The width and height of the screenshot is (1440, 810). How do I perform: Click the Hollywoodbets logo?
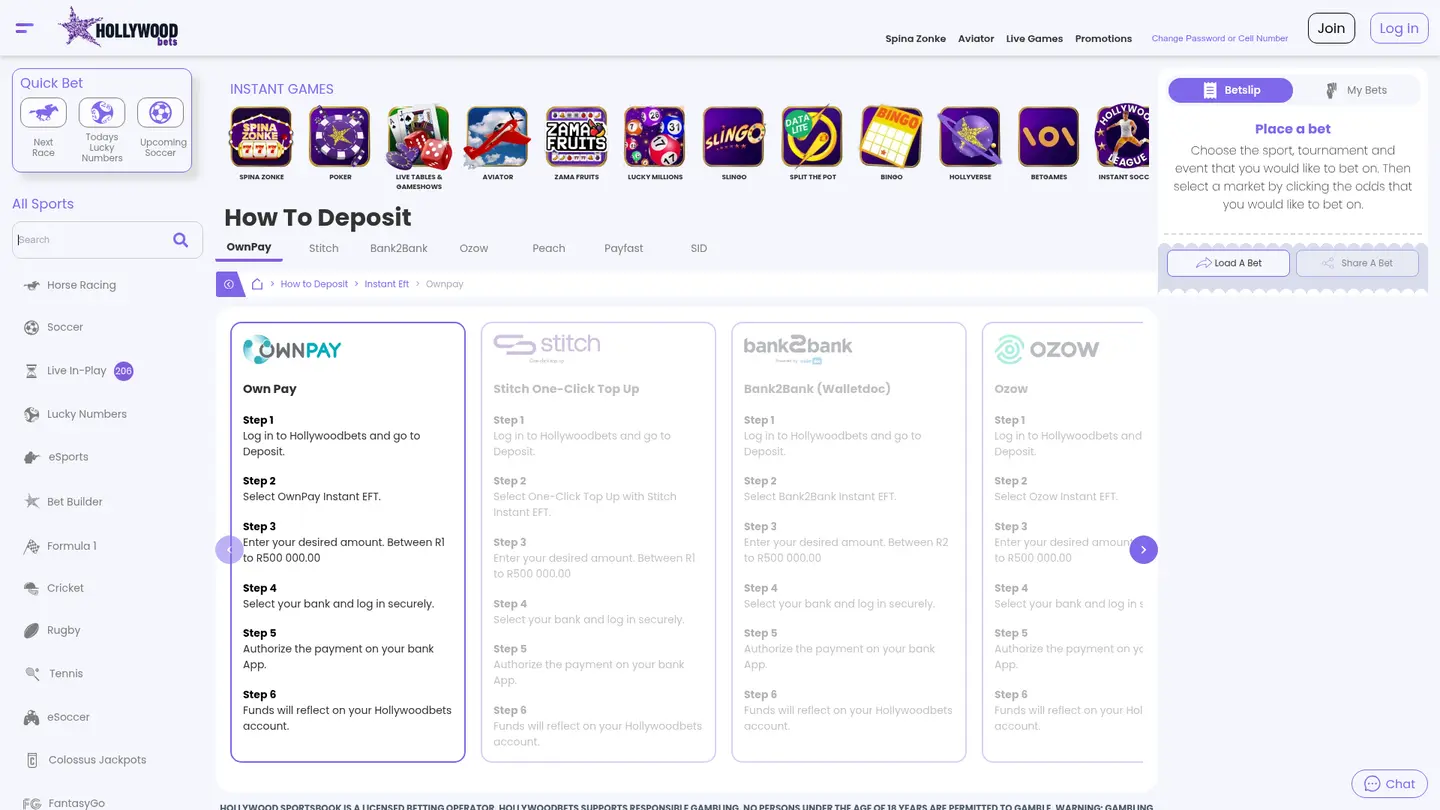coord(118,28)
